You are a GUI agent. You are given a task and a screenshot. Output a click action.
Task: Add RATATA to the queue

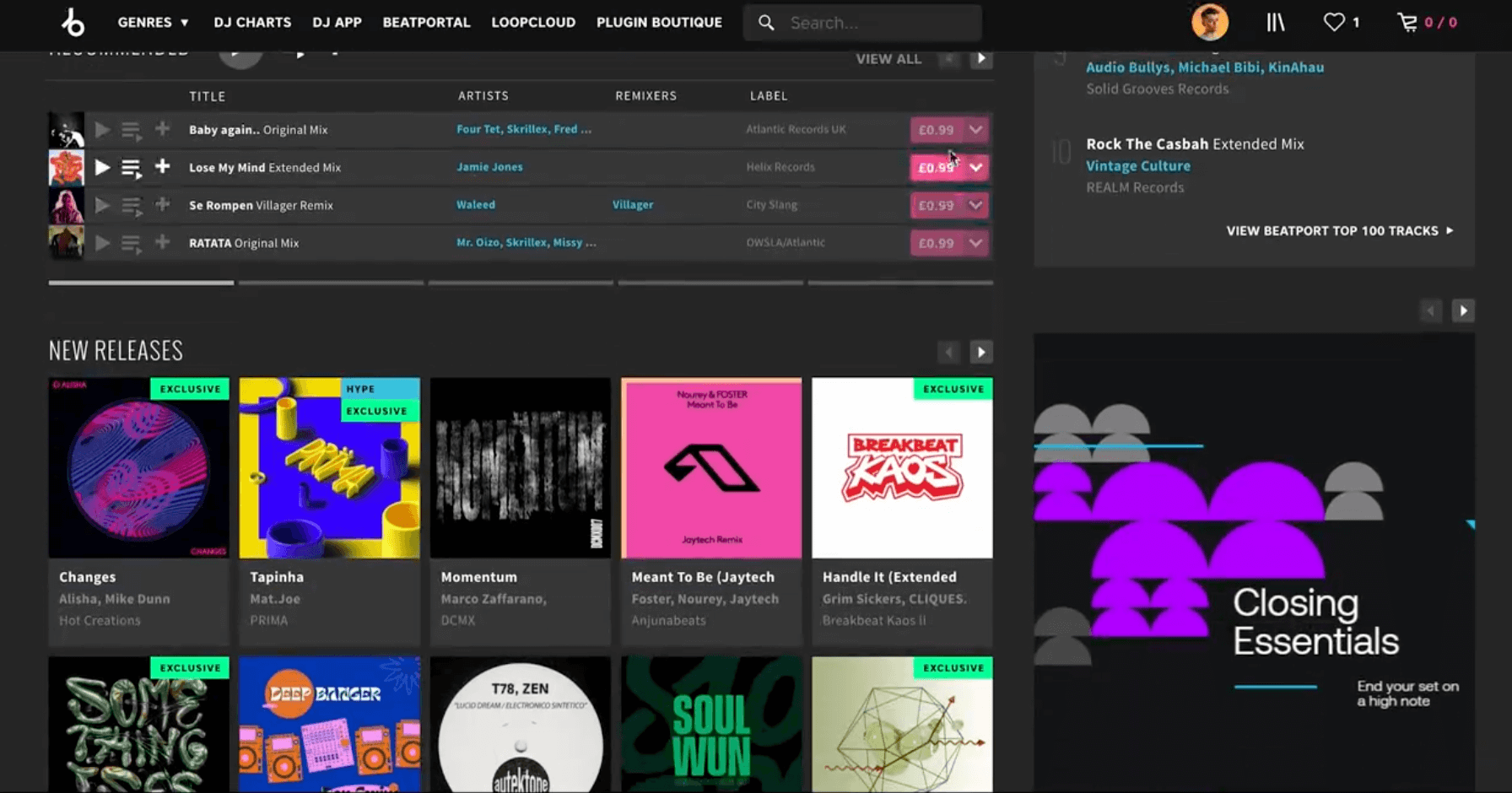[x=131, y=244]
